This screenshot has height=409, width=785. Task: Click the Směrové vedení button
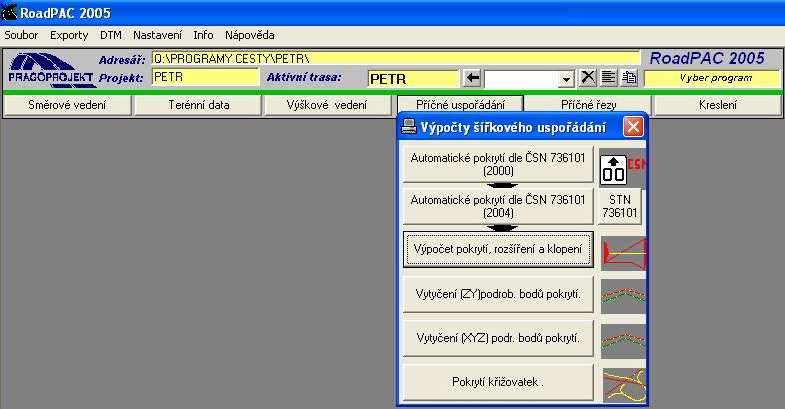pyautogui.click(x=67, y=105)
